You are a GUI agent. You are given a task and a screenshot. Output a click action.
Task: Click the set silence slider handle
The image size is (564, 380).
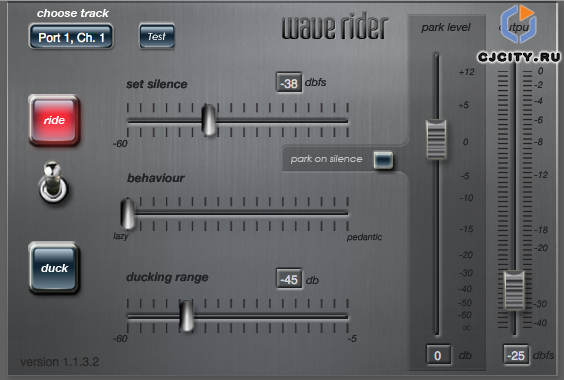pyautogui.click(x=209, y=120)
